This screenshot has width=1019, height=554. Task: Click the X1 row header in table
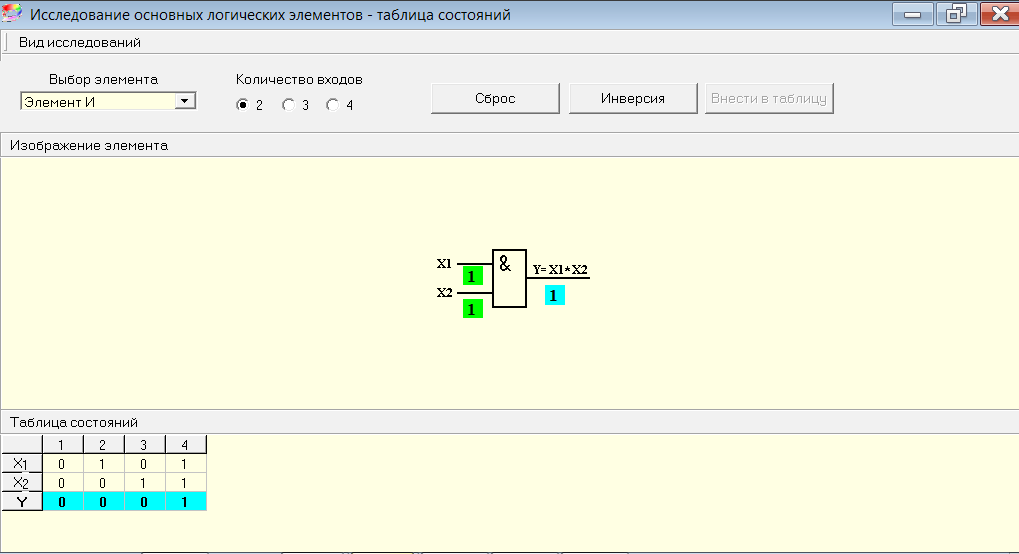pos(21,464)
